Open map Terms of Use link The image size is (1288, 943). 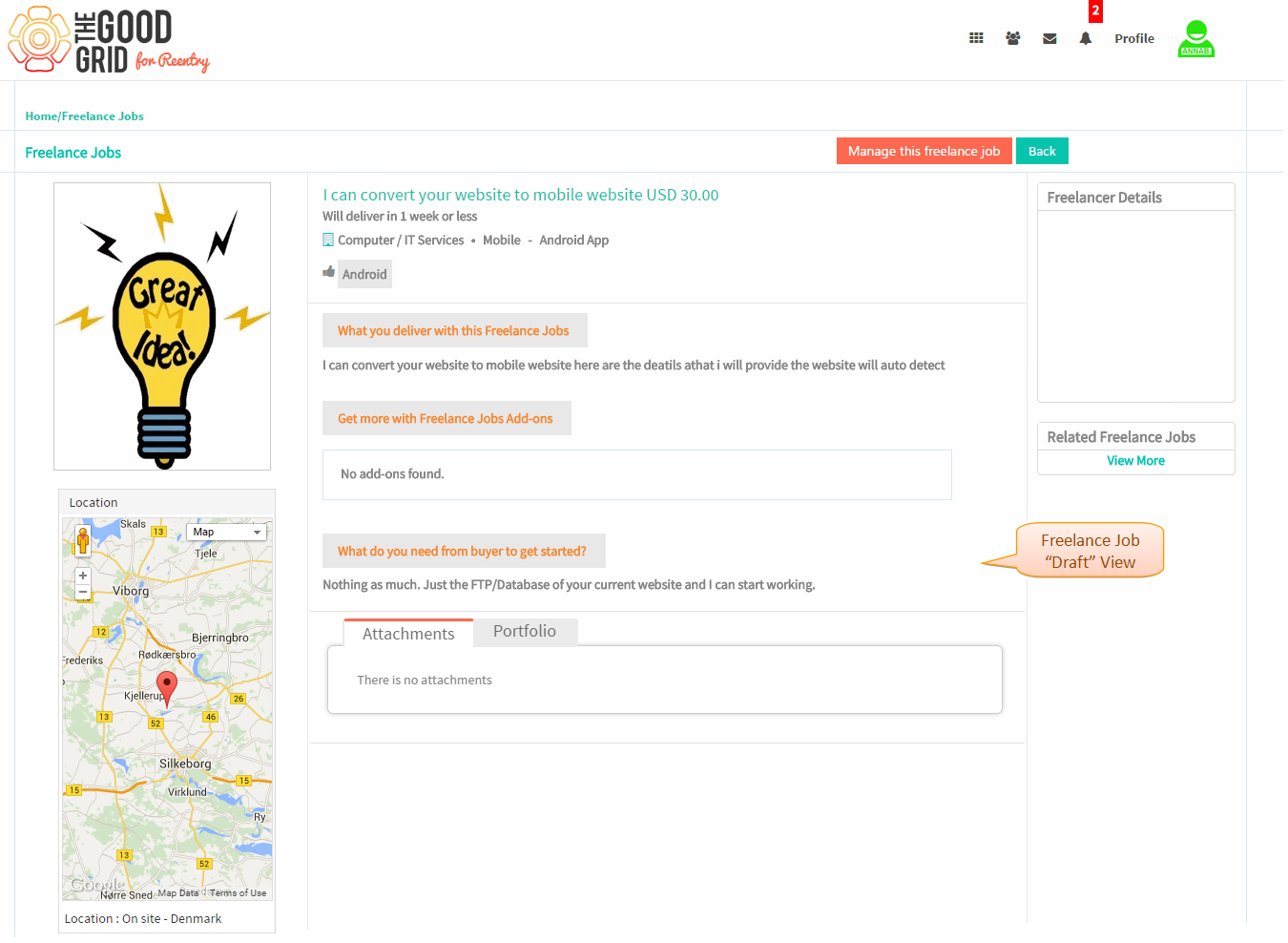tap(239, 893)
